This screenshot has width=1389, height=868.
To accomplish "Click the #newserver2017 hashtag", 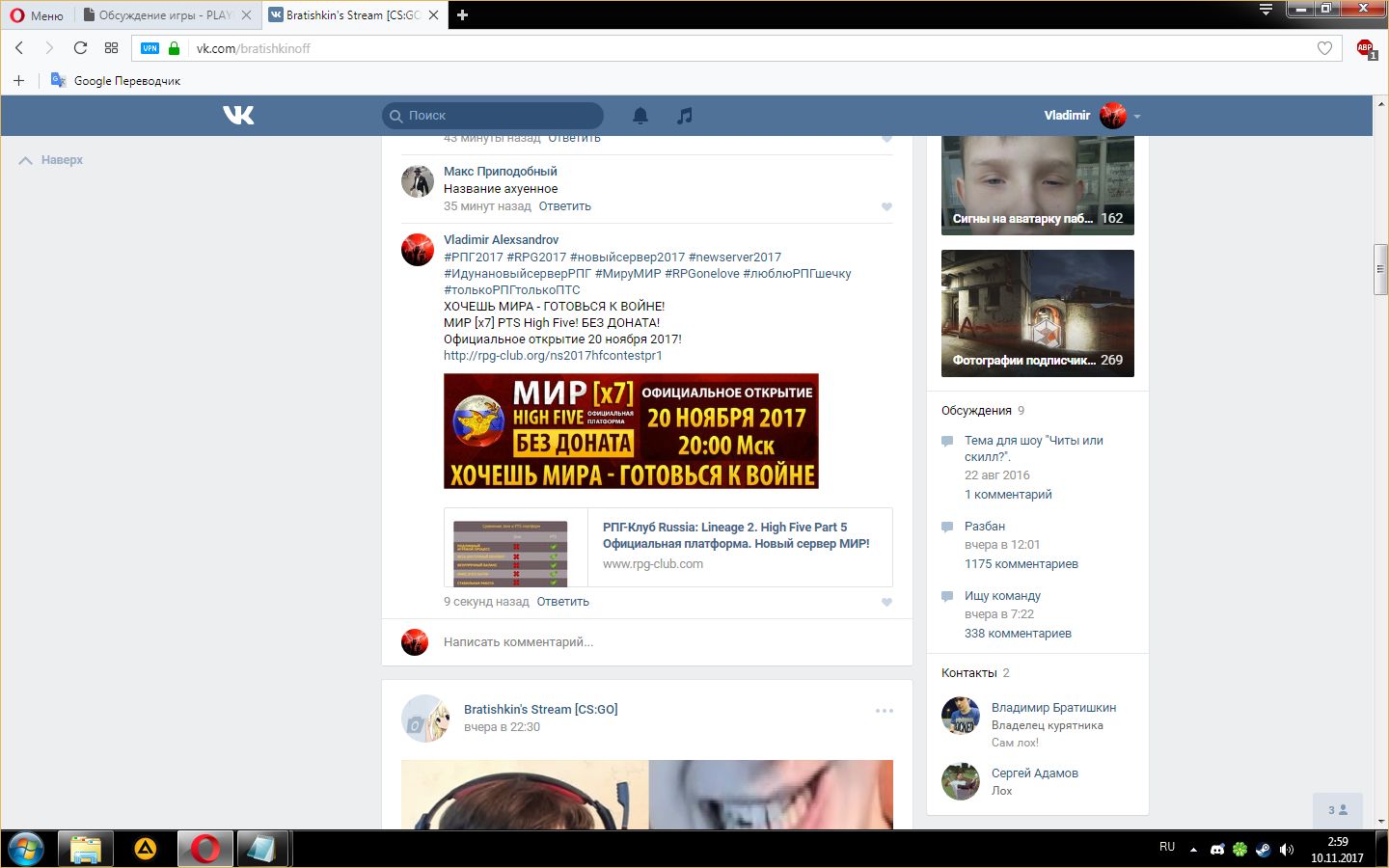I will click(x=735, y=258).
